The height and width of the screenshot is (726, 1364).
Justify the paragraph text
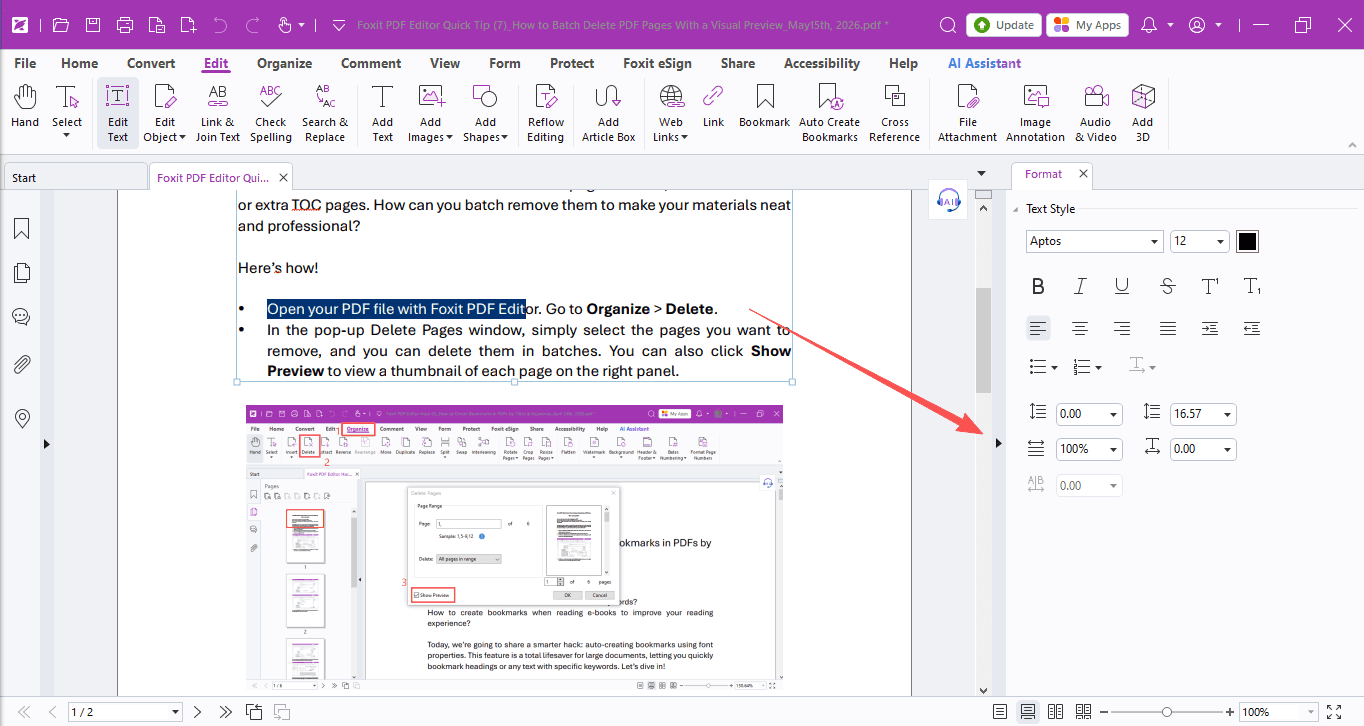(x=1167, y=328)
